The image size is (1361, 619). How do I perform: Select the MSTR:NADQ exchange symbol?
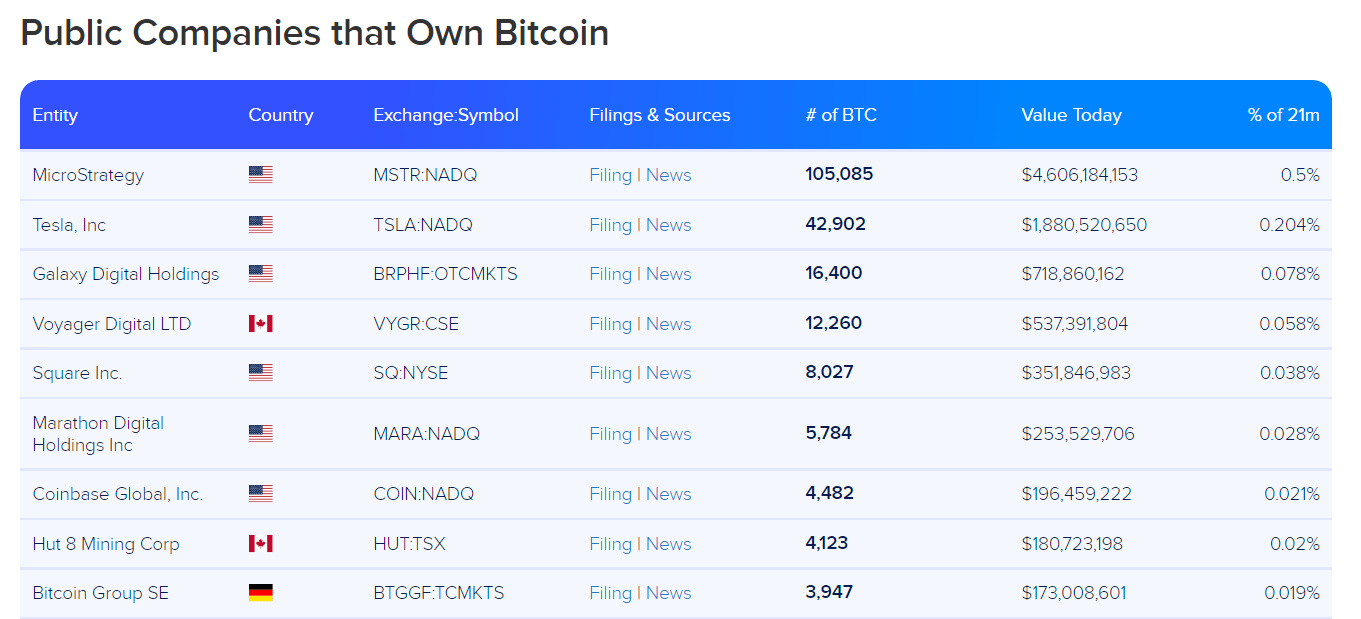(425, 175)
